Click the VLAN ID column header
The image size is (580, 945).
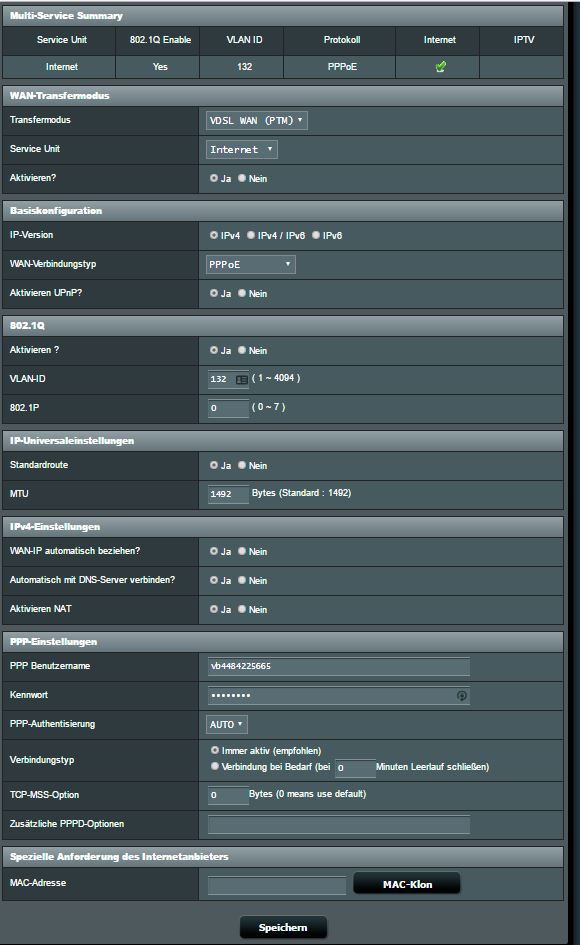click(x=241, y=40)
